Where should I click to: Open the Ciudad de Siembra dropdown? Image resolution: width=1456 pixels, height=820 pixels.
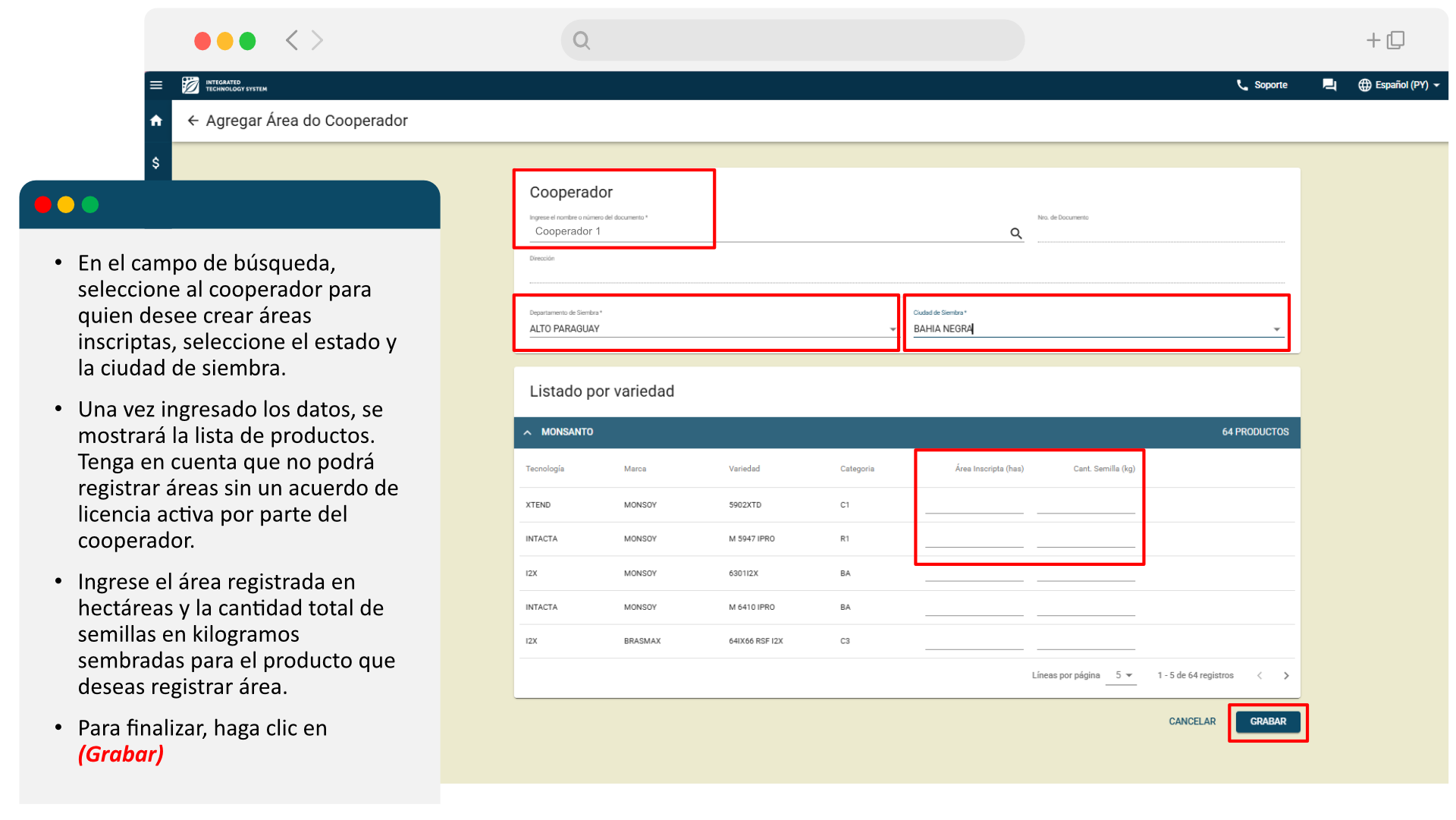click(1097, 328)
